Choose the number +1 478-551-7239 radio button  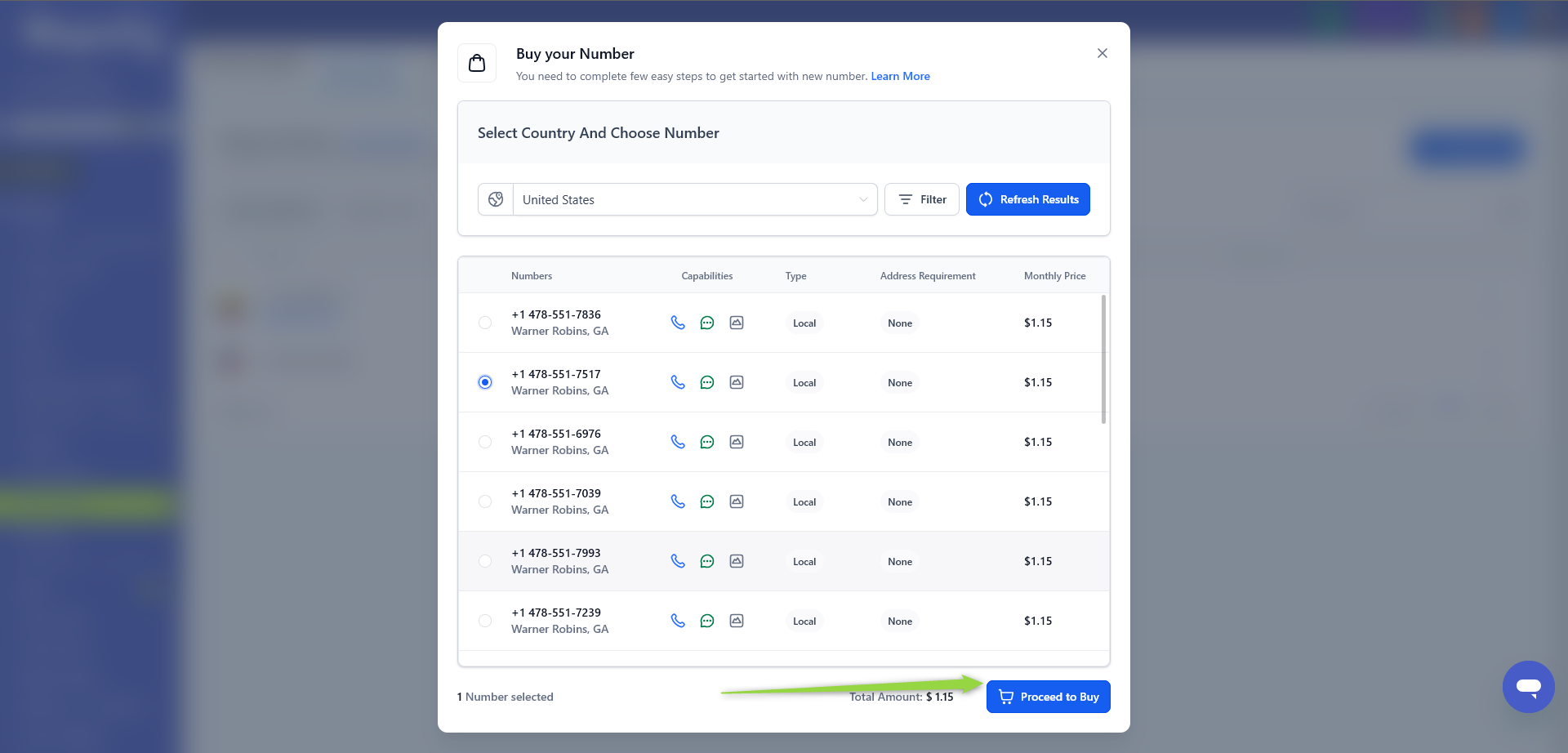click(x=485, y=621)
